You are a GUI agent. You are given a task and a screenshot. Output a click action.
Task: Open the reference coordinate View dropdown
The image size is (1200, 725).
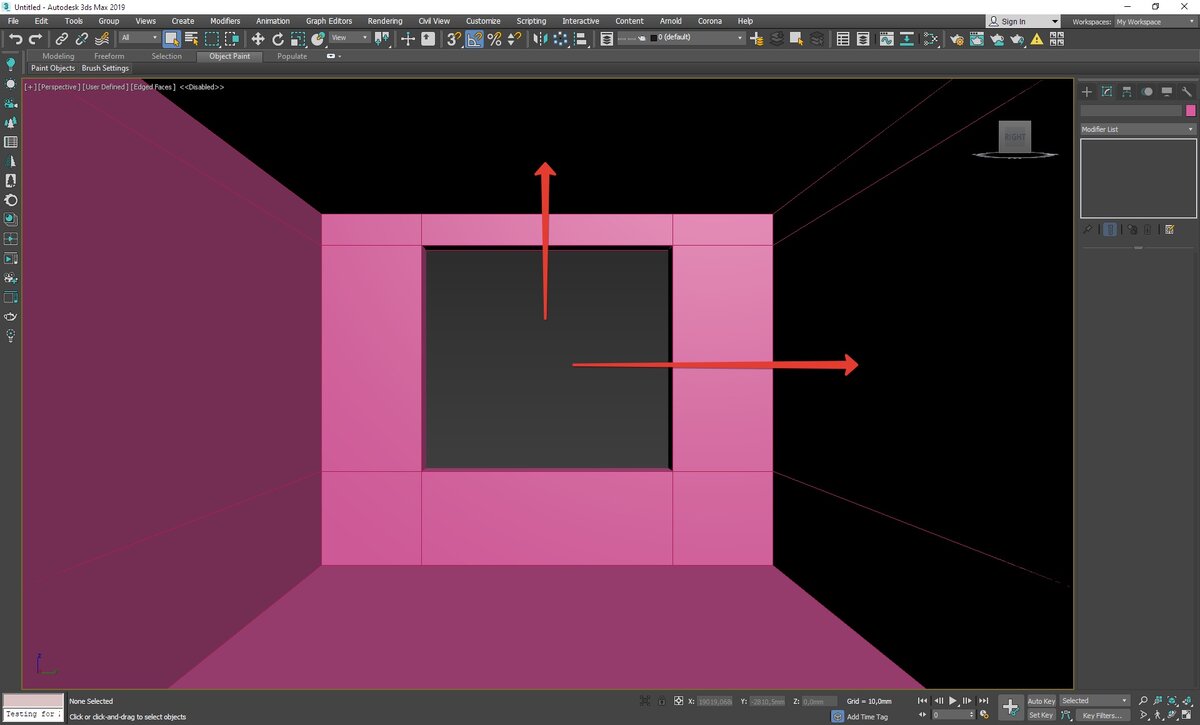coord(350,38)
